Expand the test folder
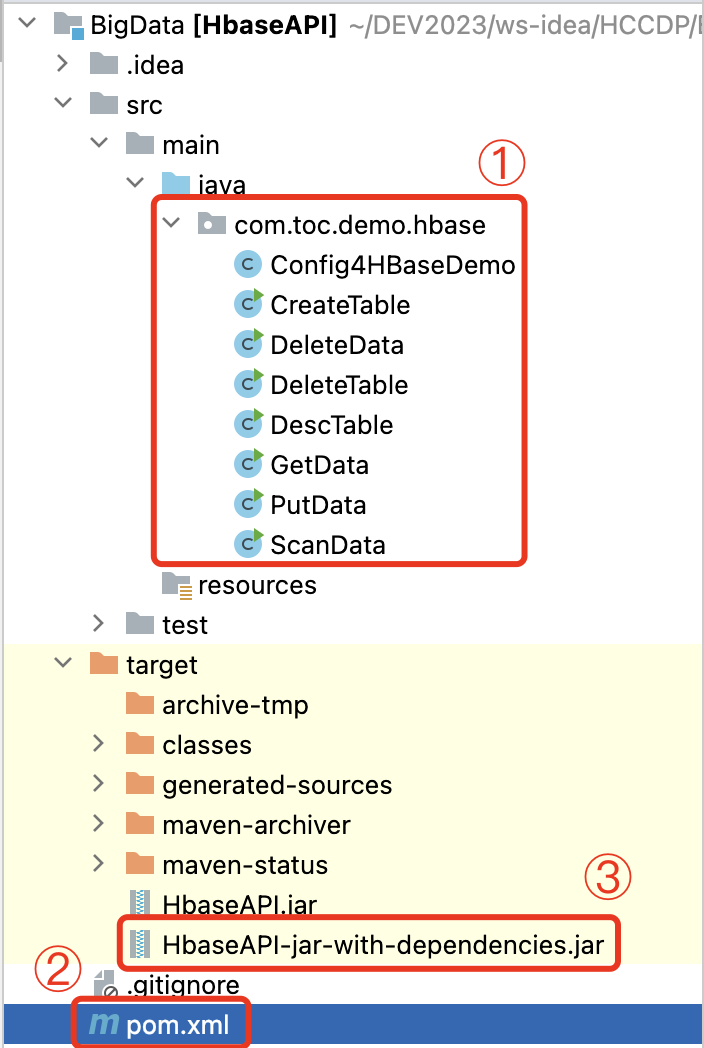The image size is (704, 1048). [99, 624]
